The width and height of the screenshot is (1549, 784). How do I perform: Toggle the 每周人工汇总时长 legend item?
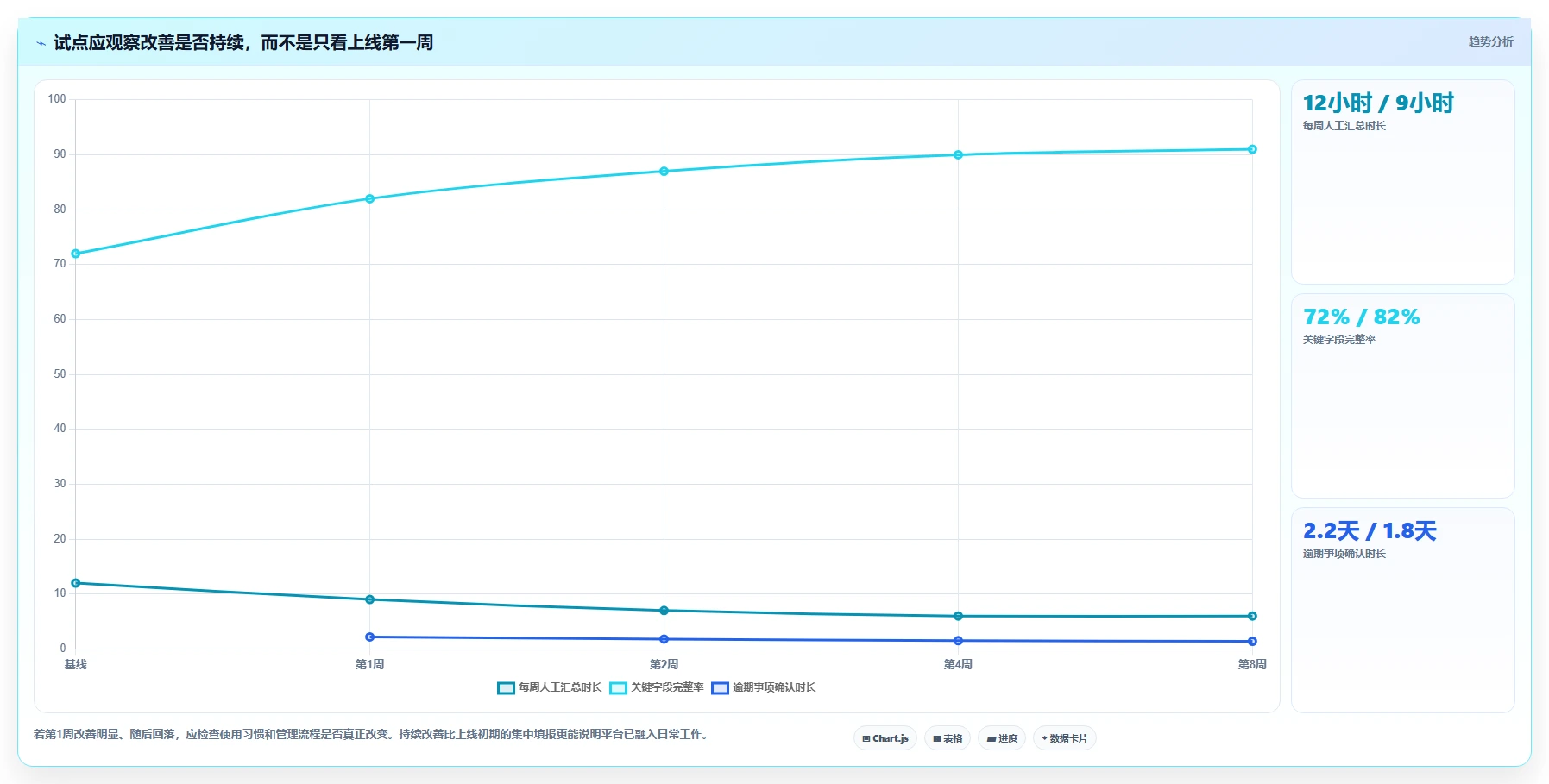(549, 687)
